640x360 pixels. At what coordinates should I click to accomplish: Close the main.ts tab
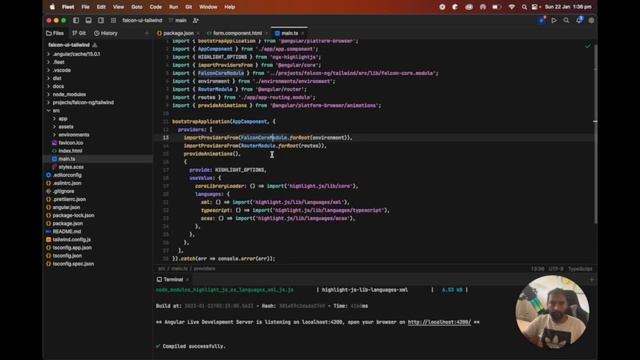click(302, 33)
